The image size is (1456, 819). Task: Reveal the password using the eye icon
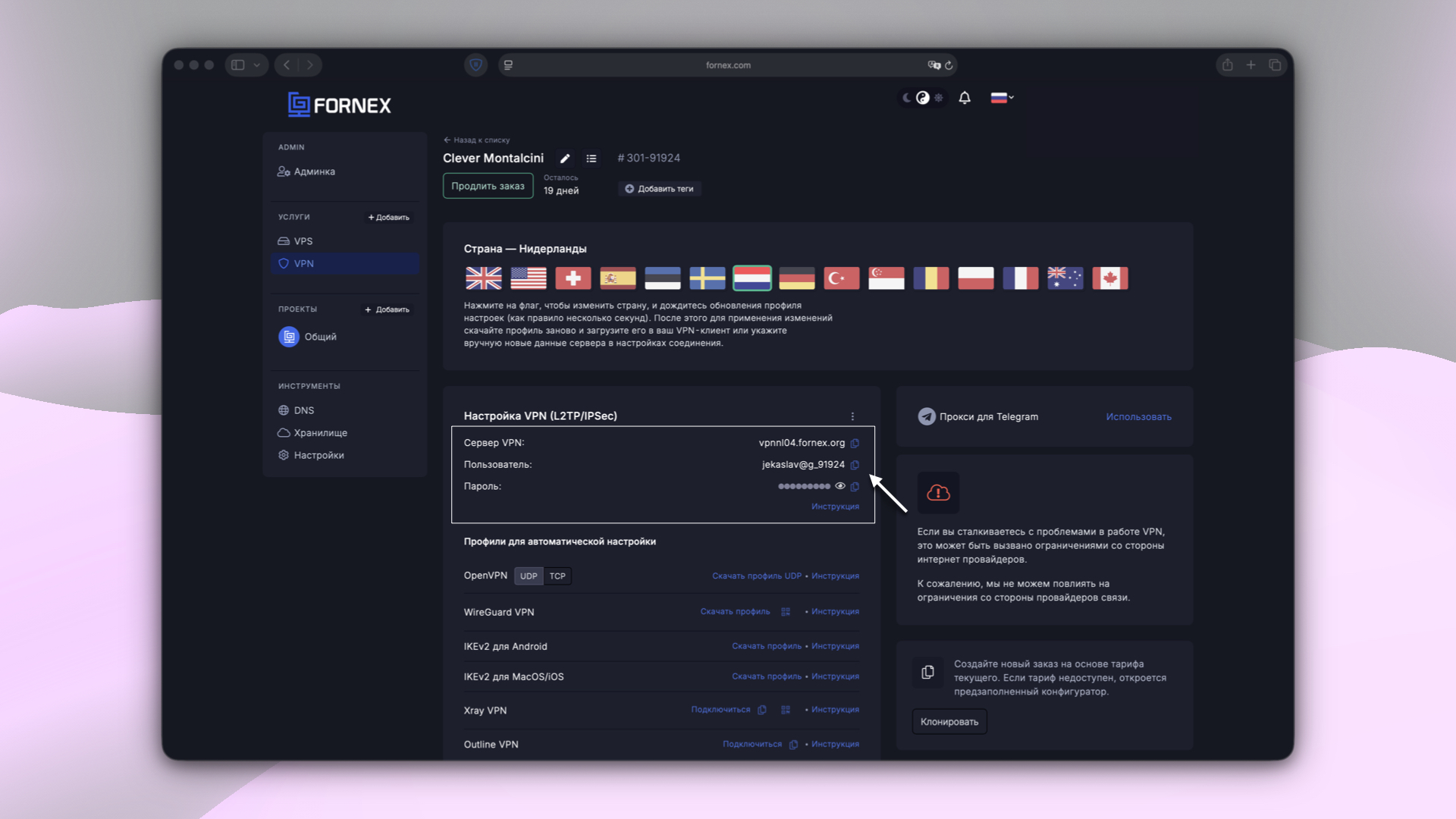839,486
